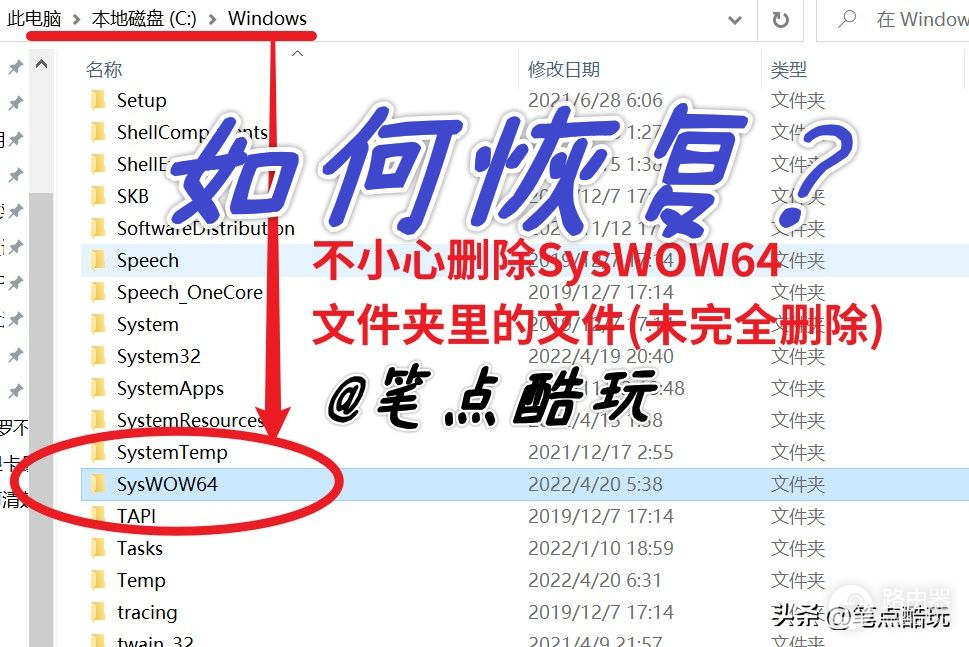This screenshot has height=647, width=969.
Task: Open the Temp folder name
Action: [x=141, y=580]
